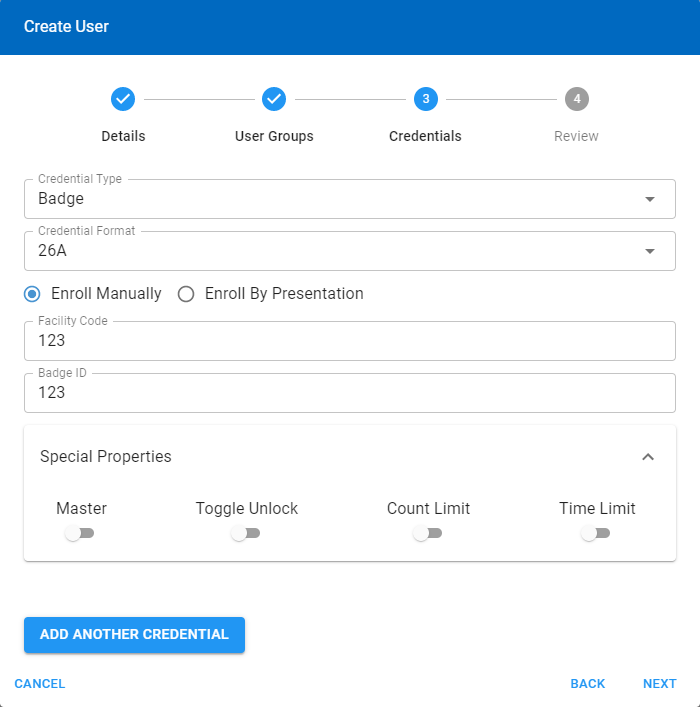This screenshot has height=707, width=700.
Task: Select Enroll By Presentation option
Action: (x=185, y=294)
